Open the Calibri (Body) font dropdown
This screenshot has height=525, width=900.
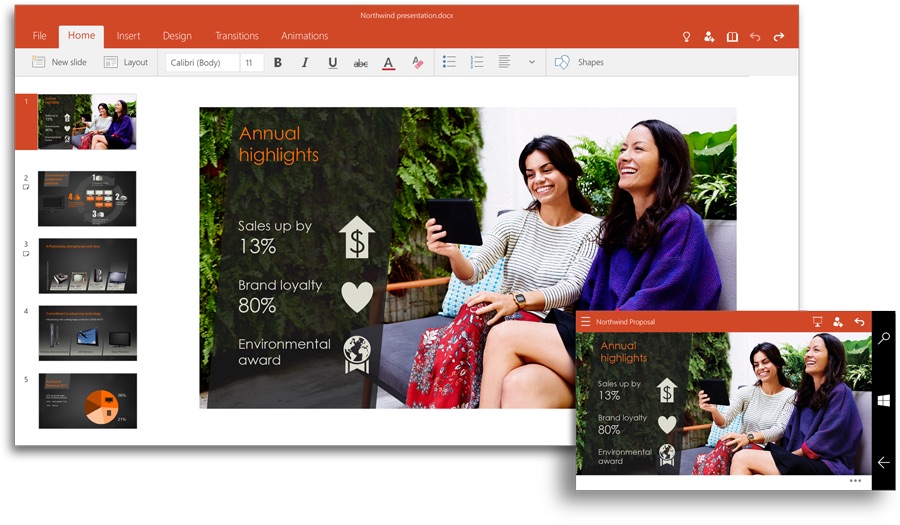(x=202, y=62)
